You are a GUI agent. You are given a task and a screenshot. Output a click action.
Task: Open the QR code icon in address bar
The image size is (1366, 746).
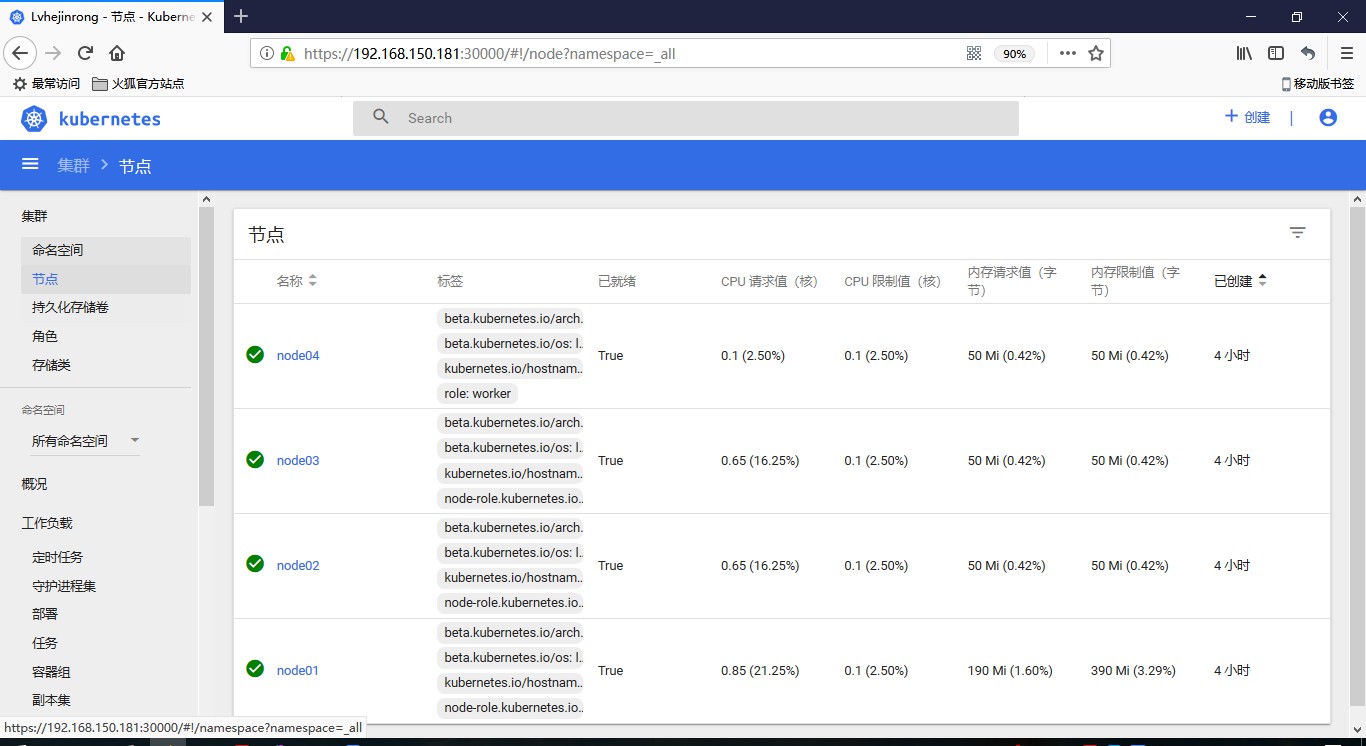point(974,53)
